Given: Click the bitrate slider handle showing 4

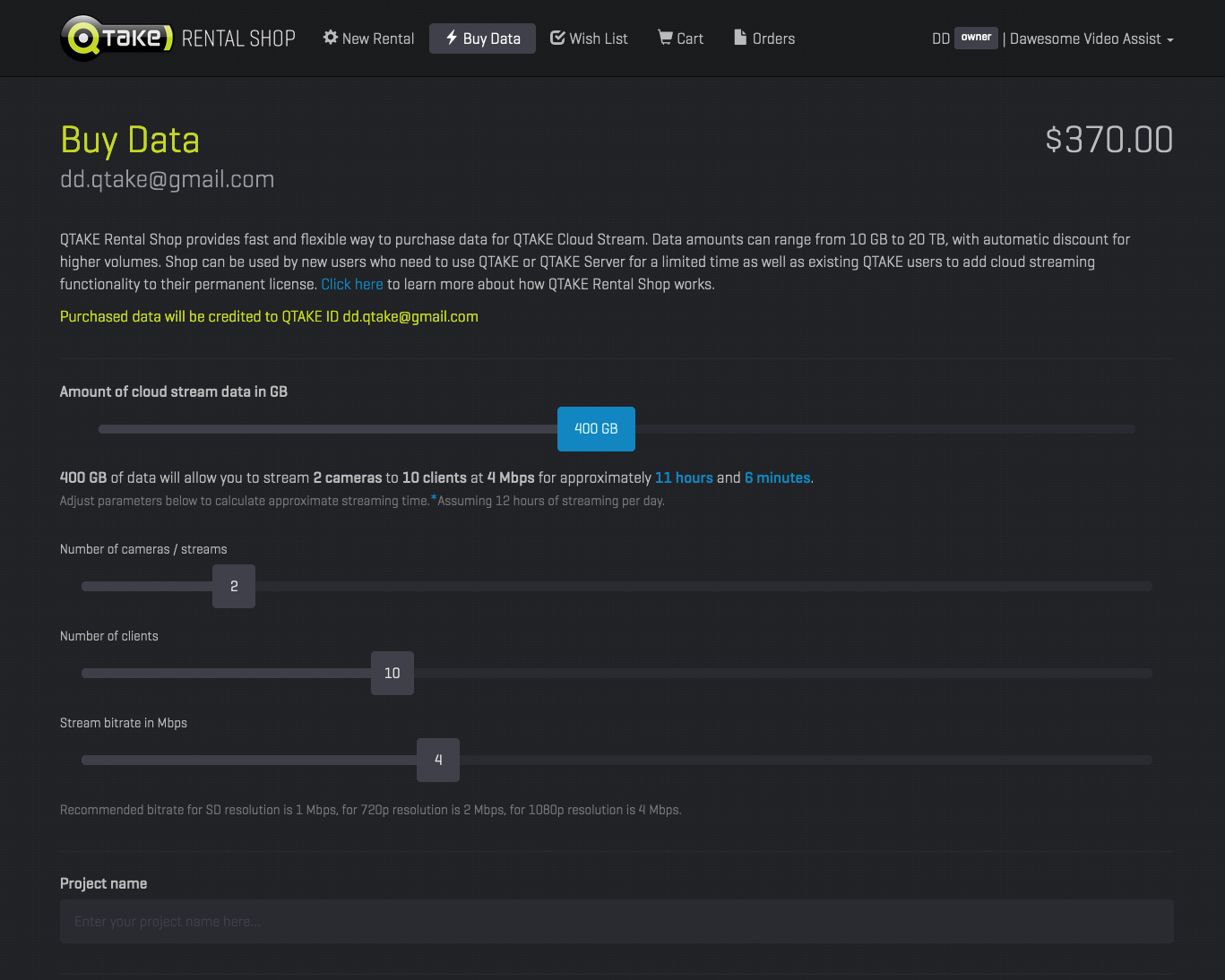Looking at the screenshot, I should point(438,760).
